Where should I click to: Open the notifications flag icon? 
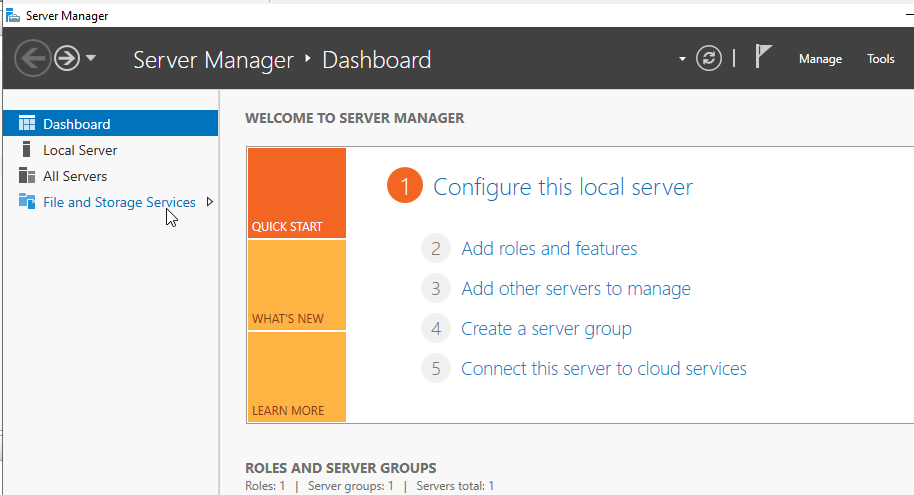(x=763, y=57)
